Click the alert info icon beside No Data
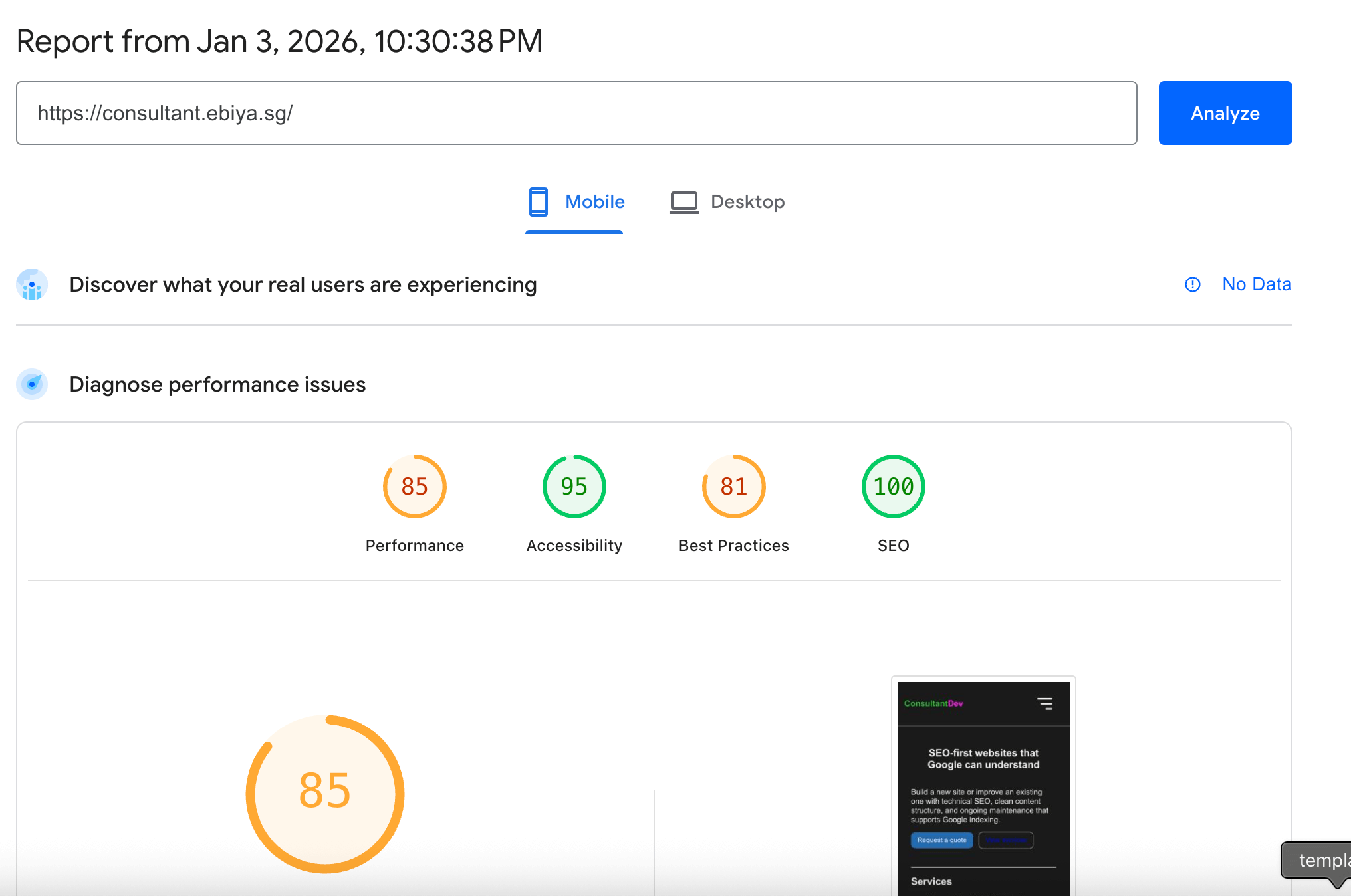The height and width of the screenshot is (896, 1351). (x=1192, y=284)
